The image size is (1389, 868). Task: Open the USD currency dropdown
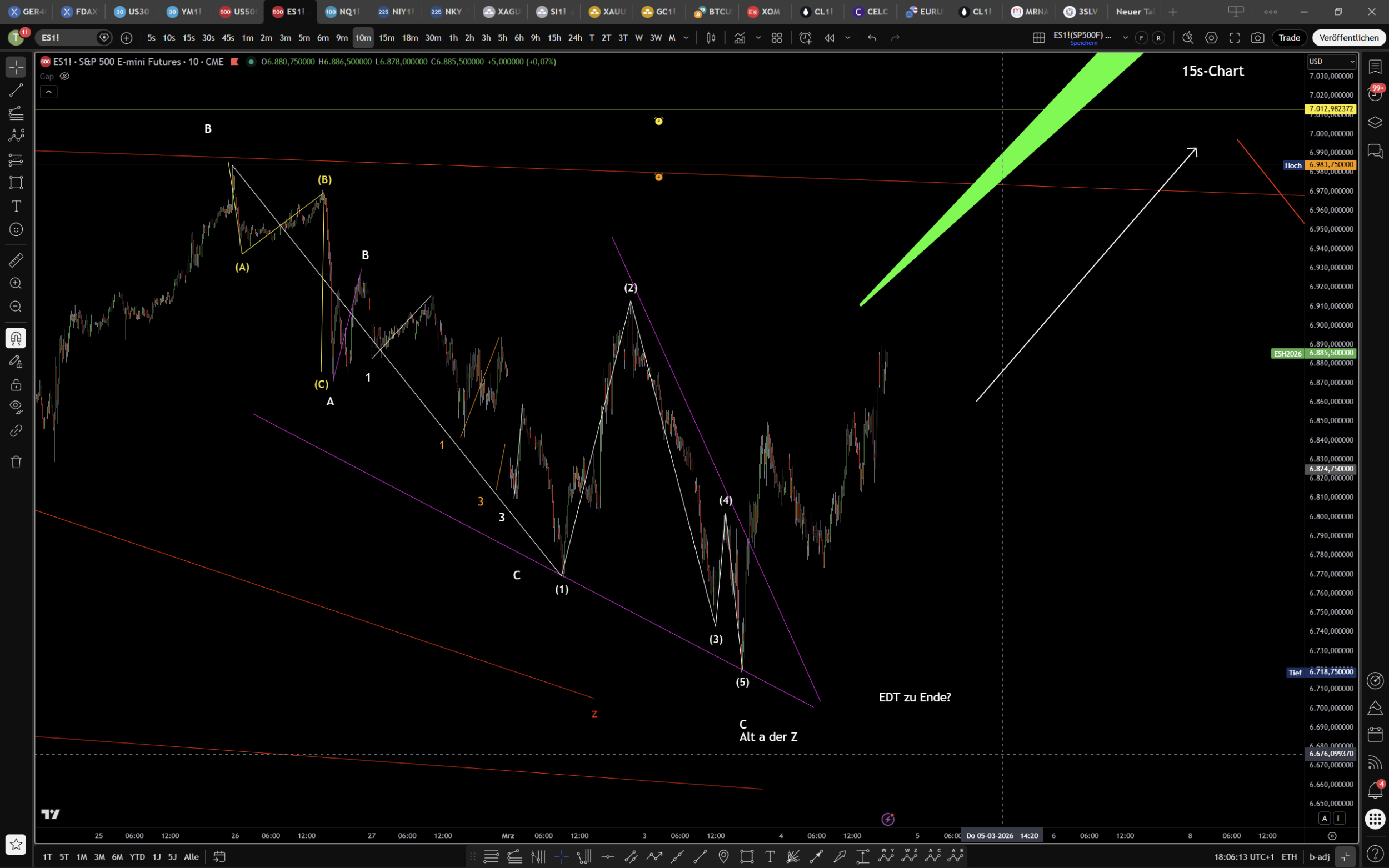click(x=1332, y=62)
